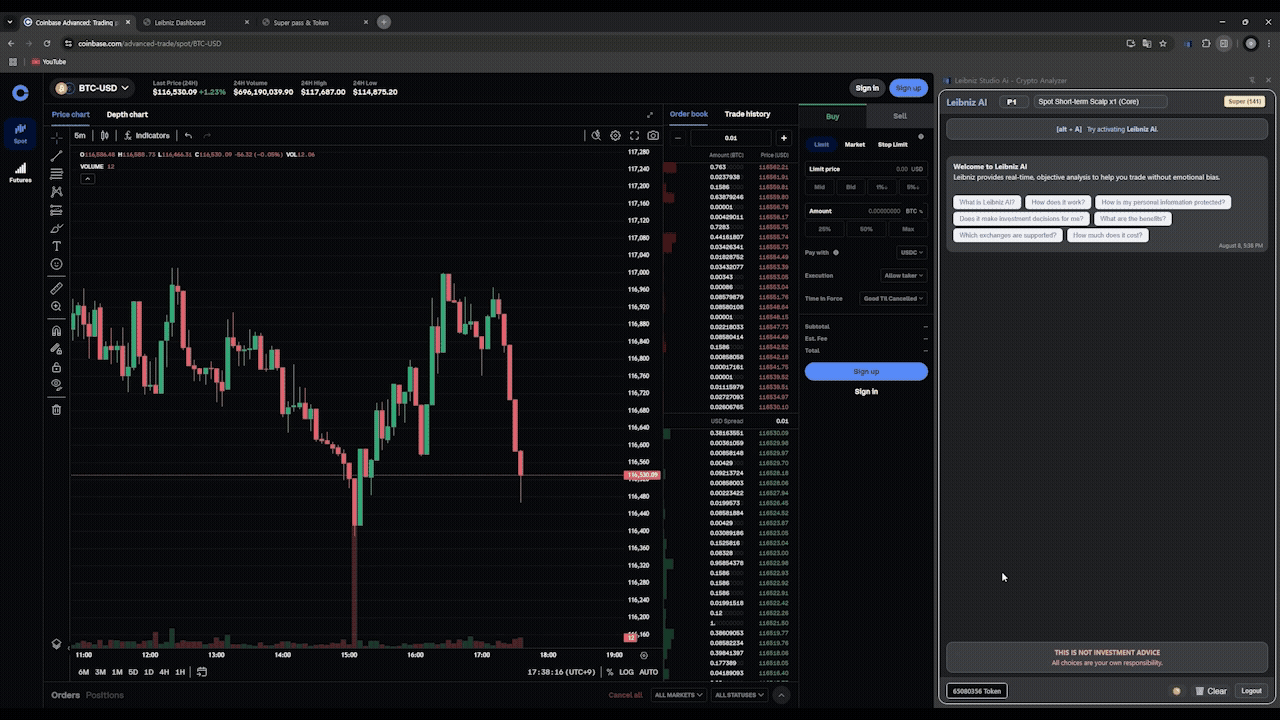Viewport: 1280px width, 720px height.
Task: Open chart settings gear icon
Action: tap(615, 135)
